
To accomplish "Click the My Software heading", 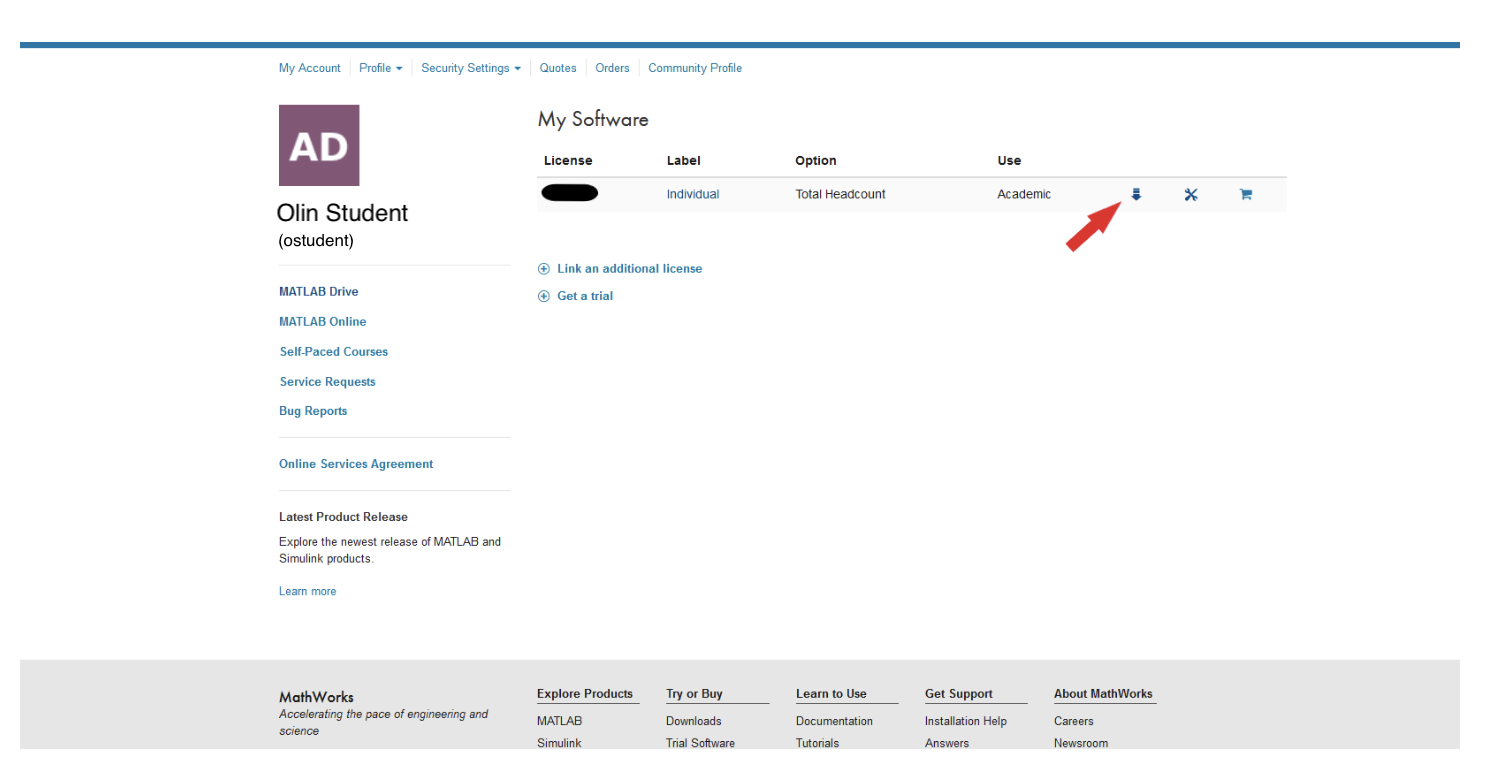I will click(593, 119).
